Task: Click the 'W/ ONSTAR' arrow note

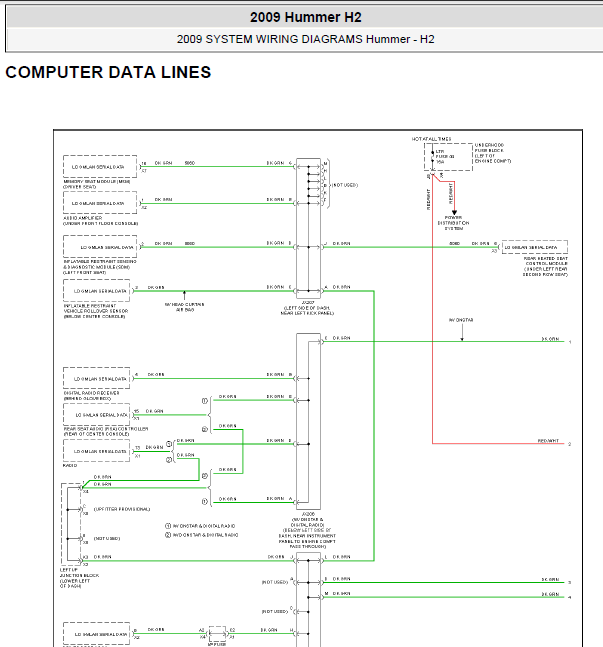Action: (461, 320)
